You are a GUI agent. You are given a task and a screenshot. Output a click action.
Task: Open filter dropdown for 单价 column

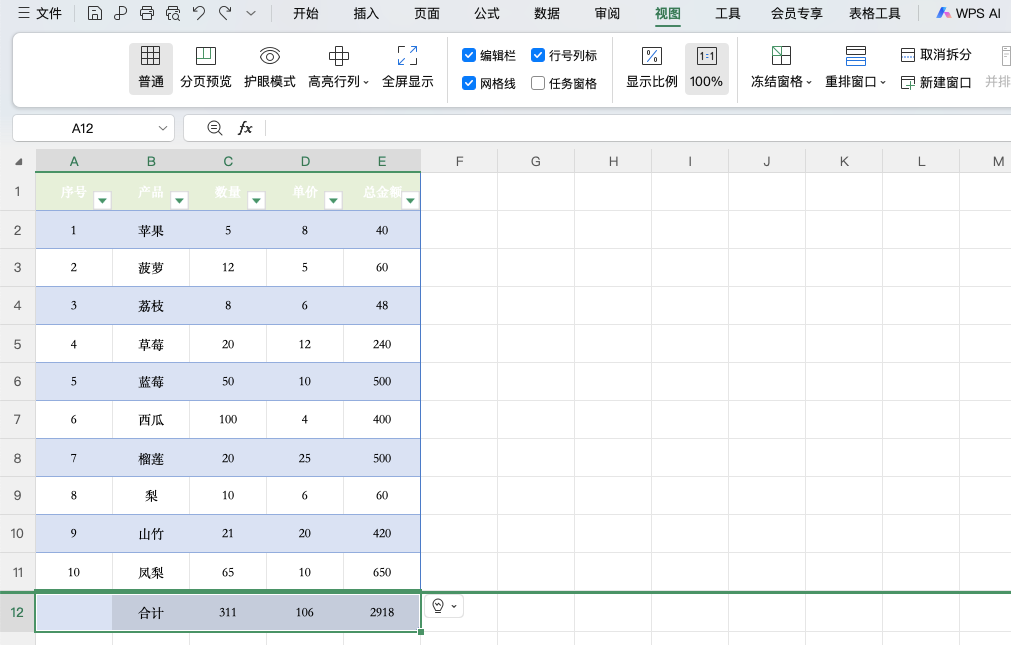click(x=333, y=201)
